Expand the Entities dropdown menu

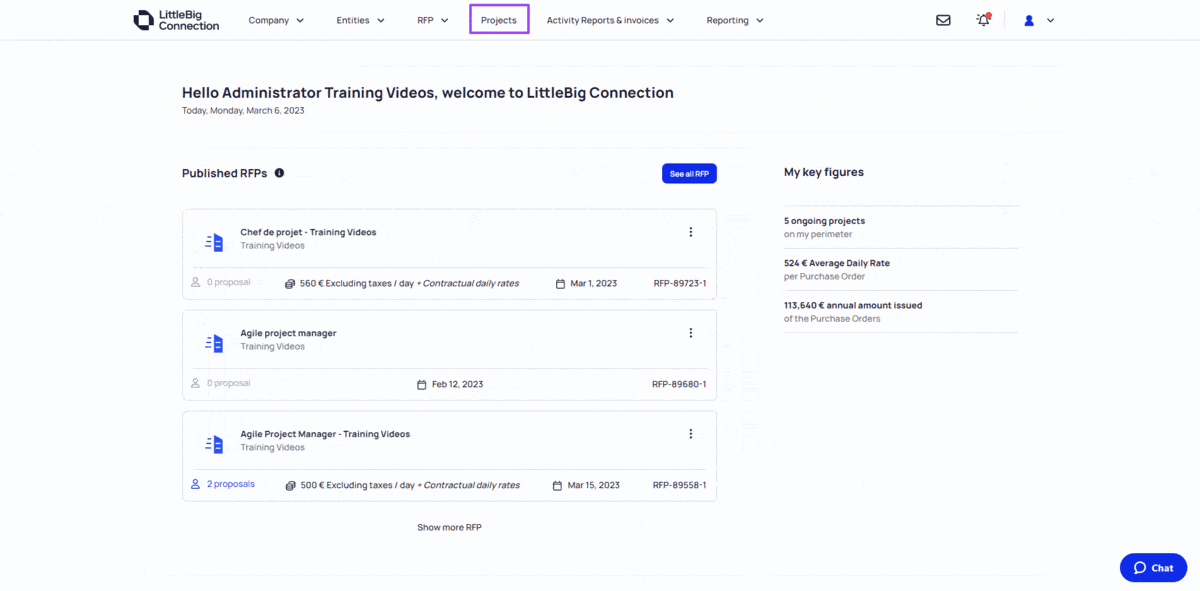click(x=360, y=20)
